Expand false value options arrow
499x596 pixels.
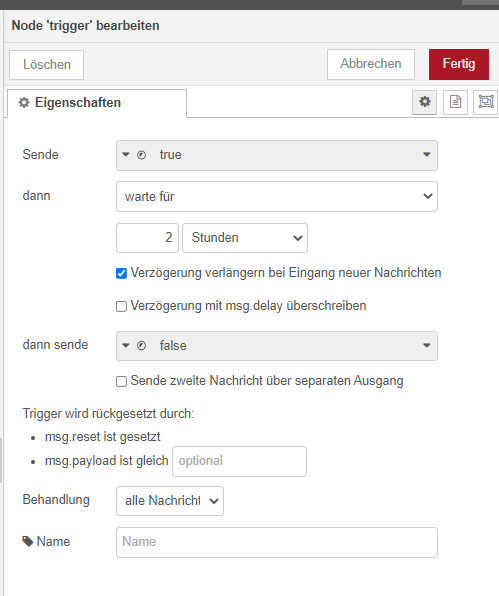click(426, 346)
